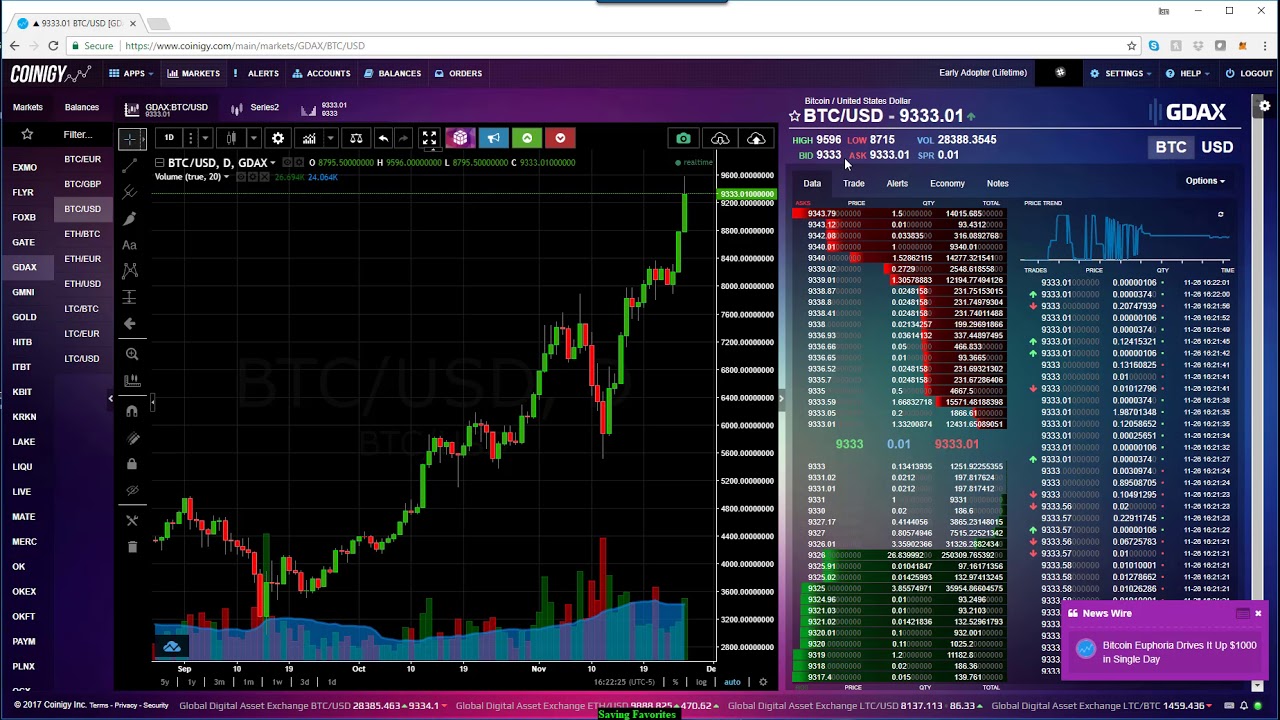The height and width of the screenshot is (720, 1280).
Task: Select the trend line drawing tool
Action: 131,165
